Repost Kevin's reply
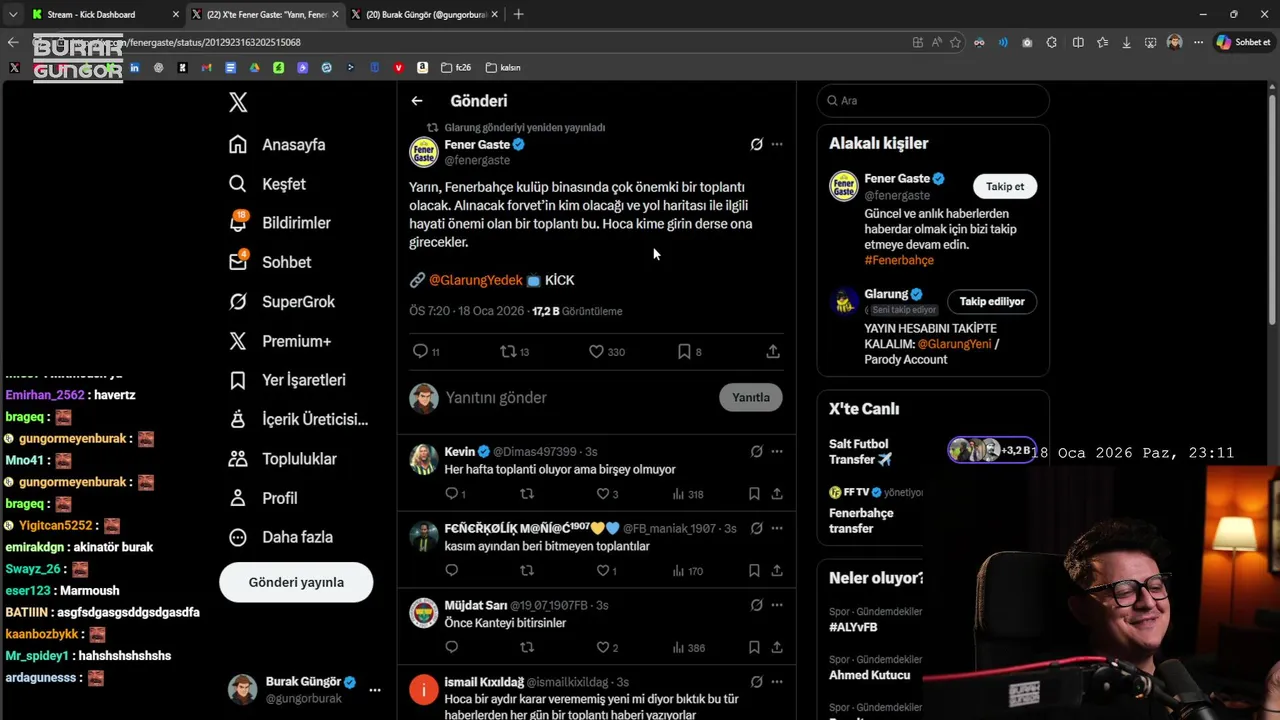This screenshot has height=720, width=1280. (527, 494)
